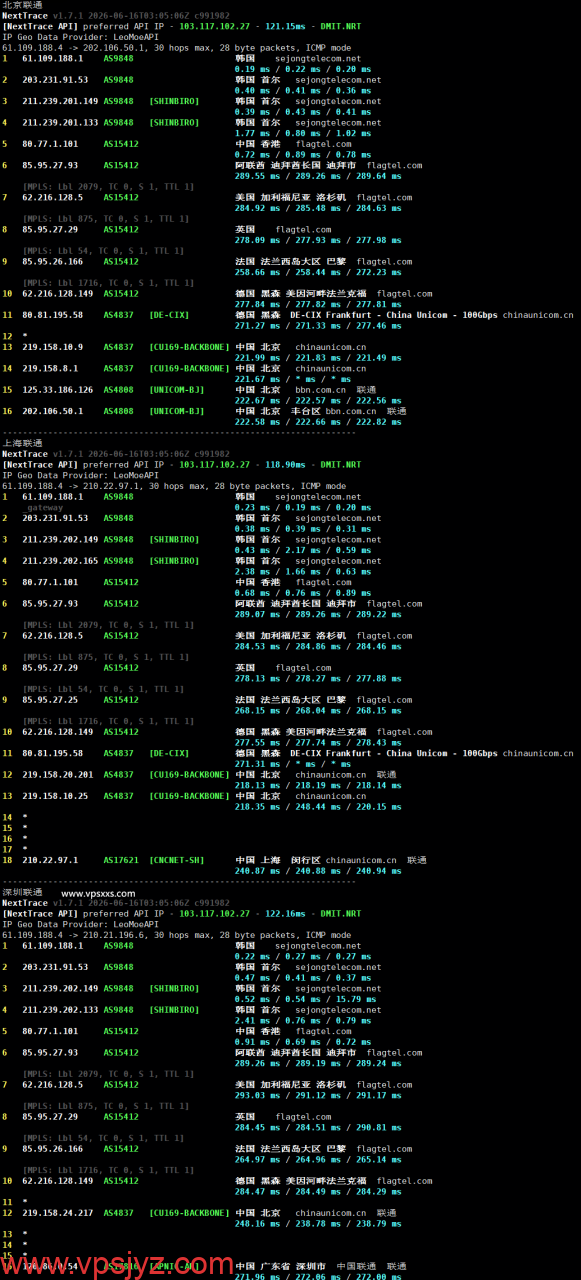
Task: Select IP address 219.158.10.9
Action: pos(53,347)
